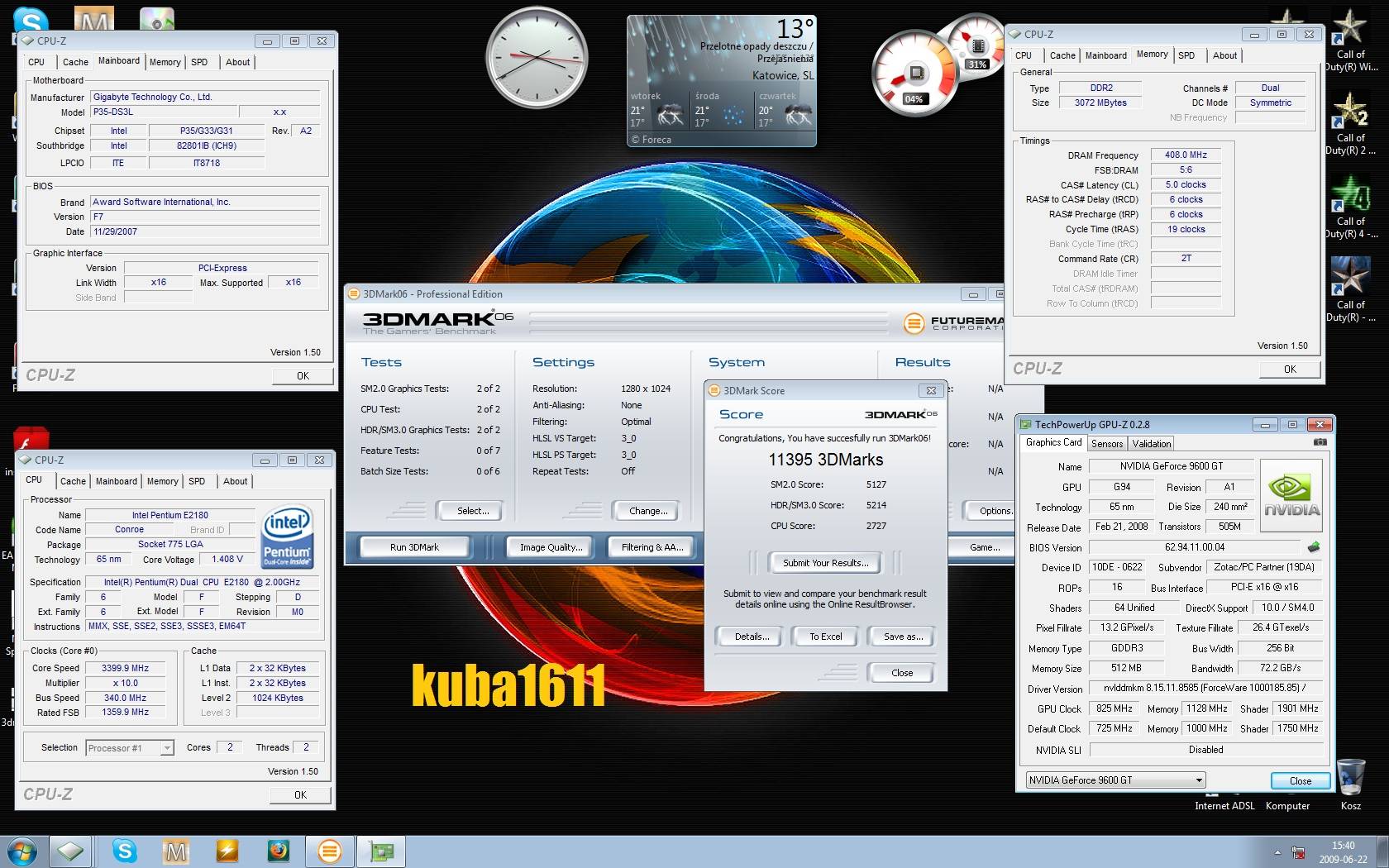This screenshot has width=1389, height=868.
Task: Click Run 3DMark button
Action: coord(414,547)
